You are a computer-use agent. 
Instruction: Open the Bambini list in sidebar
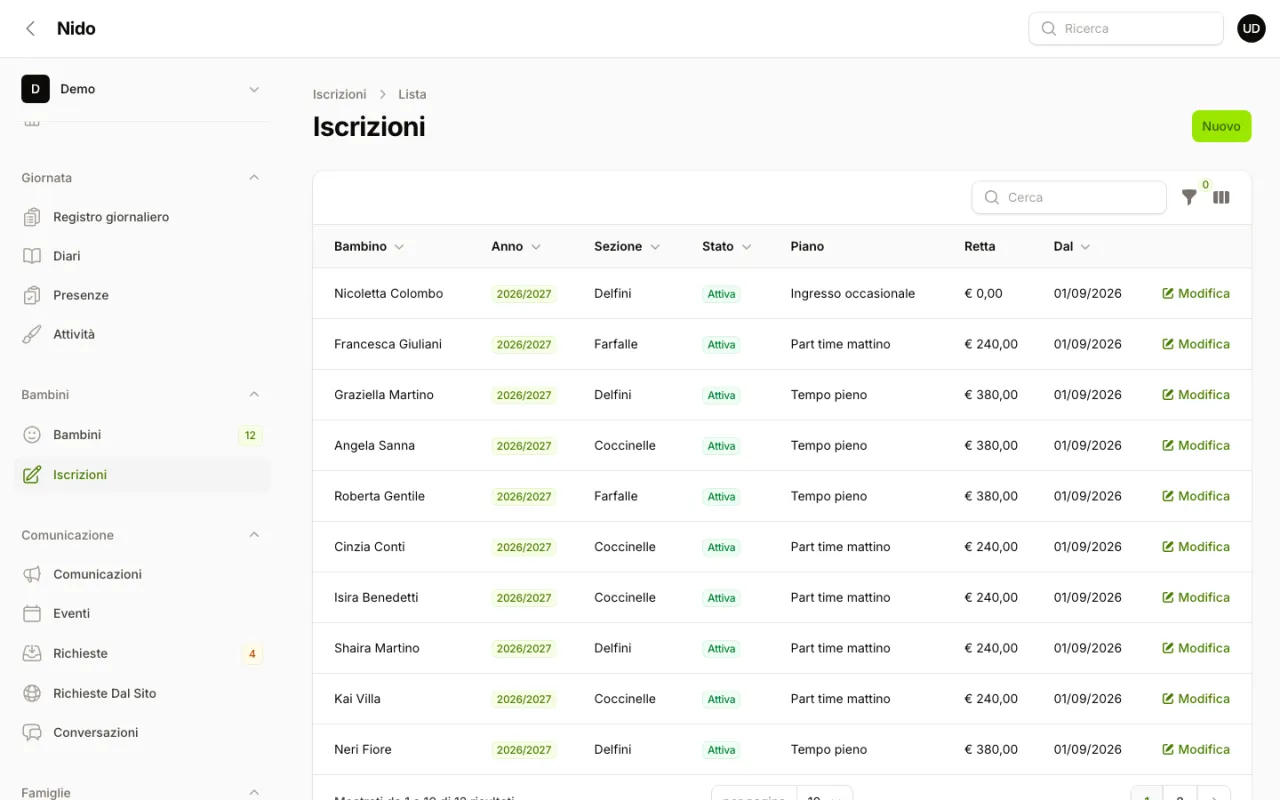coord(142,435)
